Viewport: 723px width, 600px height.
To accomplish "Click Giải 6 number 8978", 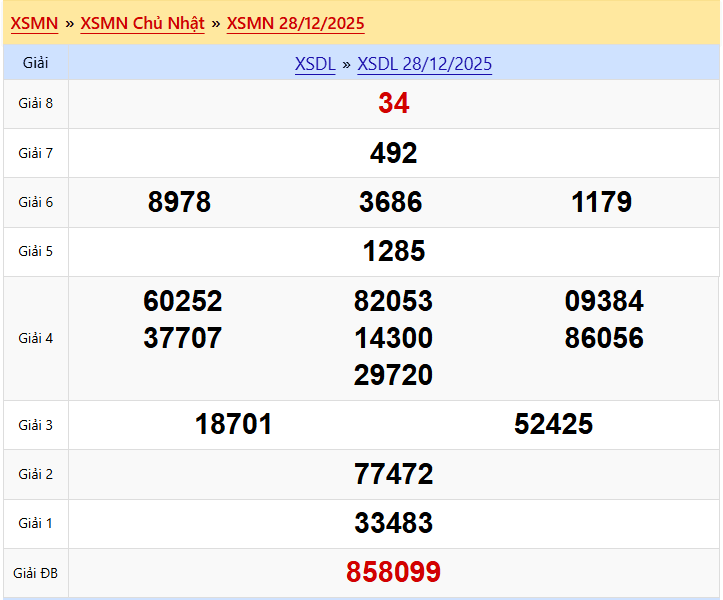I will [x=180, y=202].
